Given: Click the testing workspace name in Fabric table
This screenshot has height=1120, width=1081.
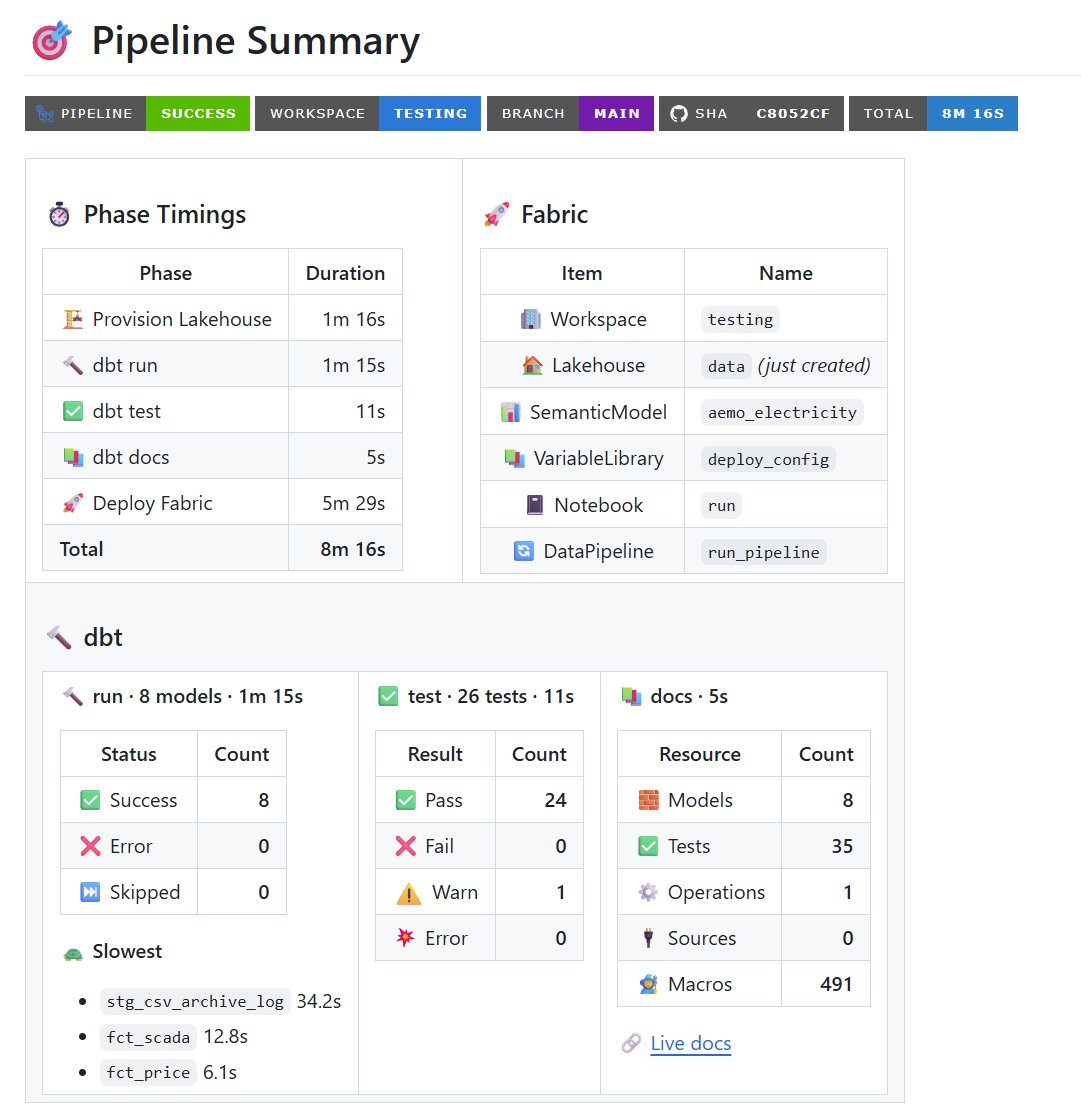Looking at the screenshot, I should (740, 319).
